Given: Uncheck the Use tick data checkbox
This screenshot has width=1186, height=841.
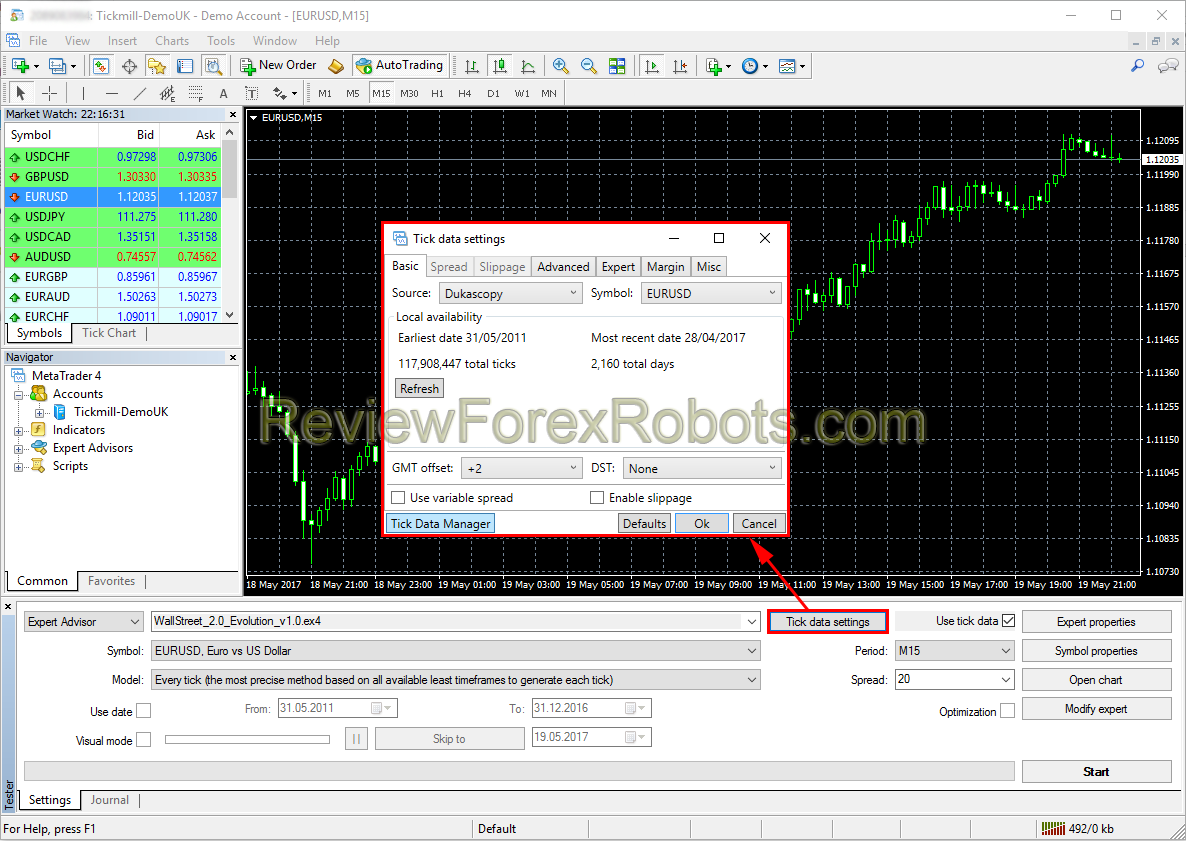Looking at the screenshot, I should click(1008, 621).
